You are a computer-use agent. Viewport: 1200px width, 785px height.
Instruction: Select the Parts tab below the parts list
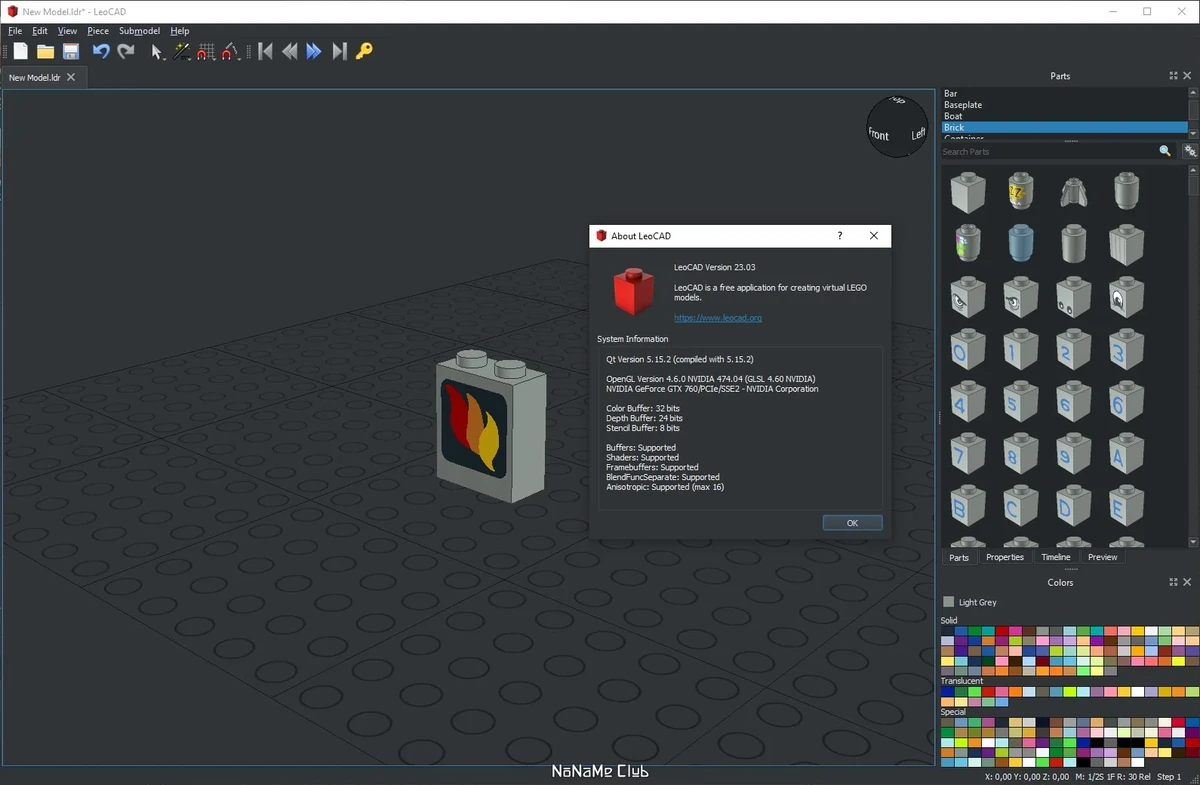[959, 557]
